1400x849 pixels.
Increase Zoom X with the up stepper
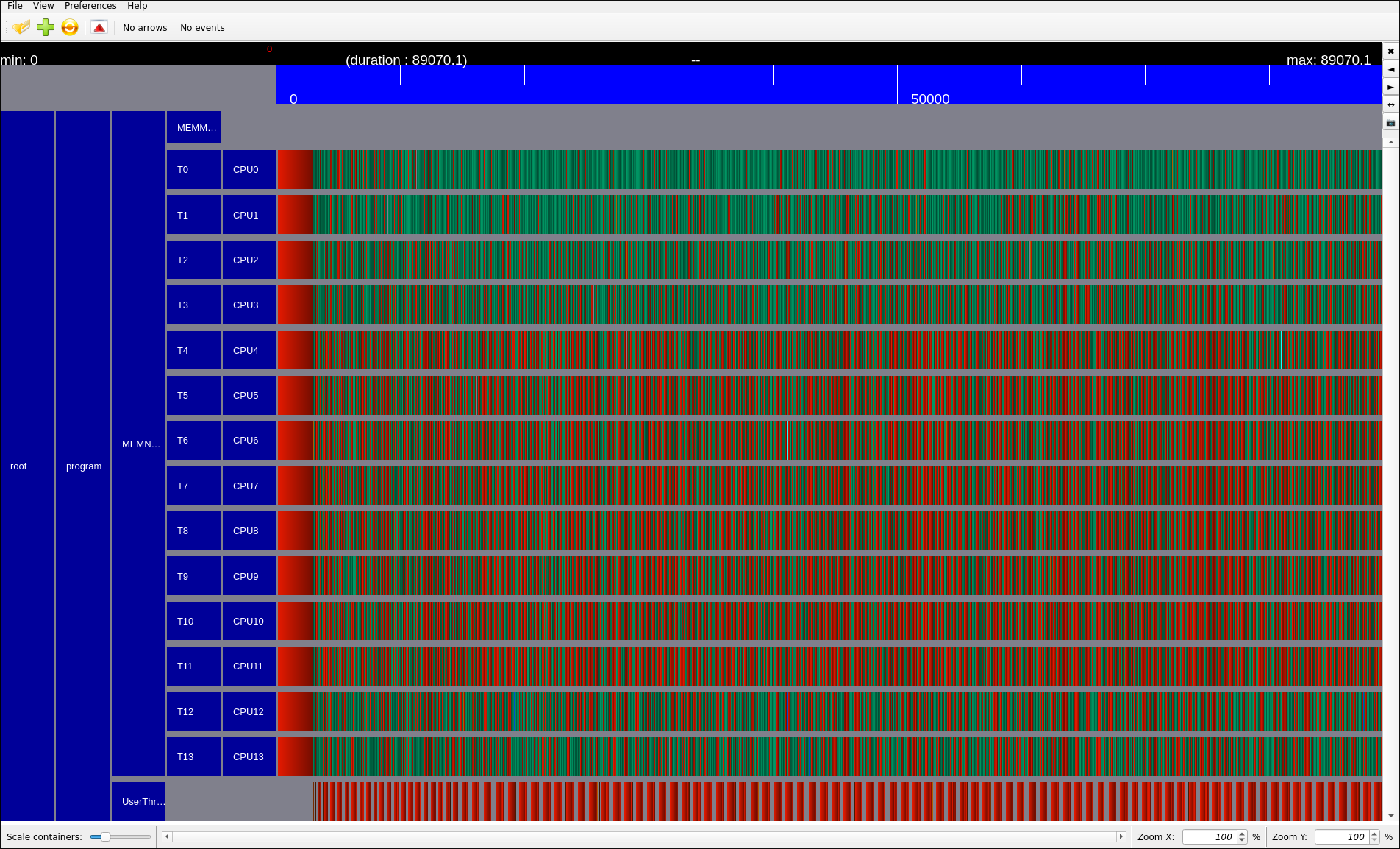(1242, 834)
